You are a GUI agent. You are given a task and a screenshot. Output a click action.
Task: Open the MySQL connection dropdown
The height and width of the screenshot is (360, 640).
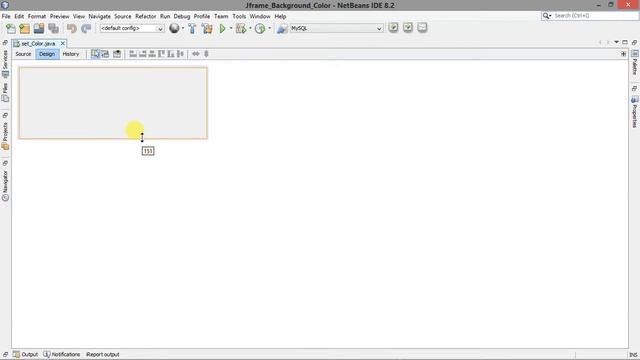click(336, 28)
